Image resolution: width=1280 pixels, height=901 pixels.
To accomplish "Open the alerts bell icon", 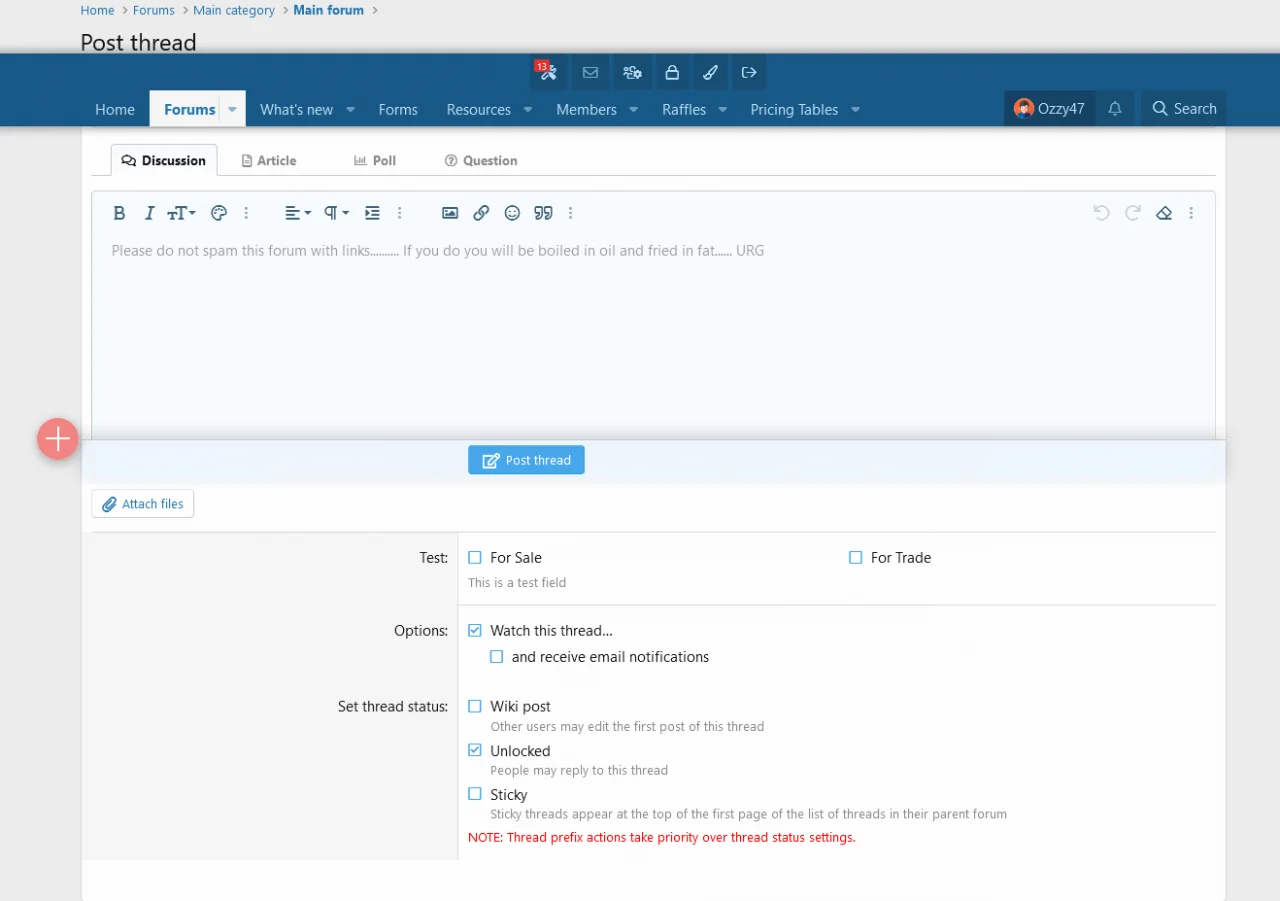I will pyautogui.click(x=1115, y=109).
